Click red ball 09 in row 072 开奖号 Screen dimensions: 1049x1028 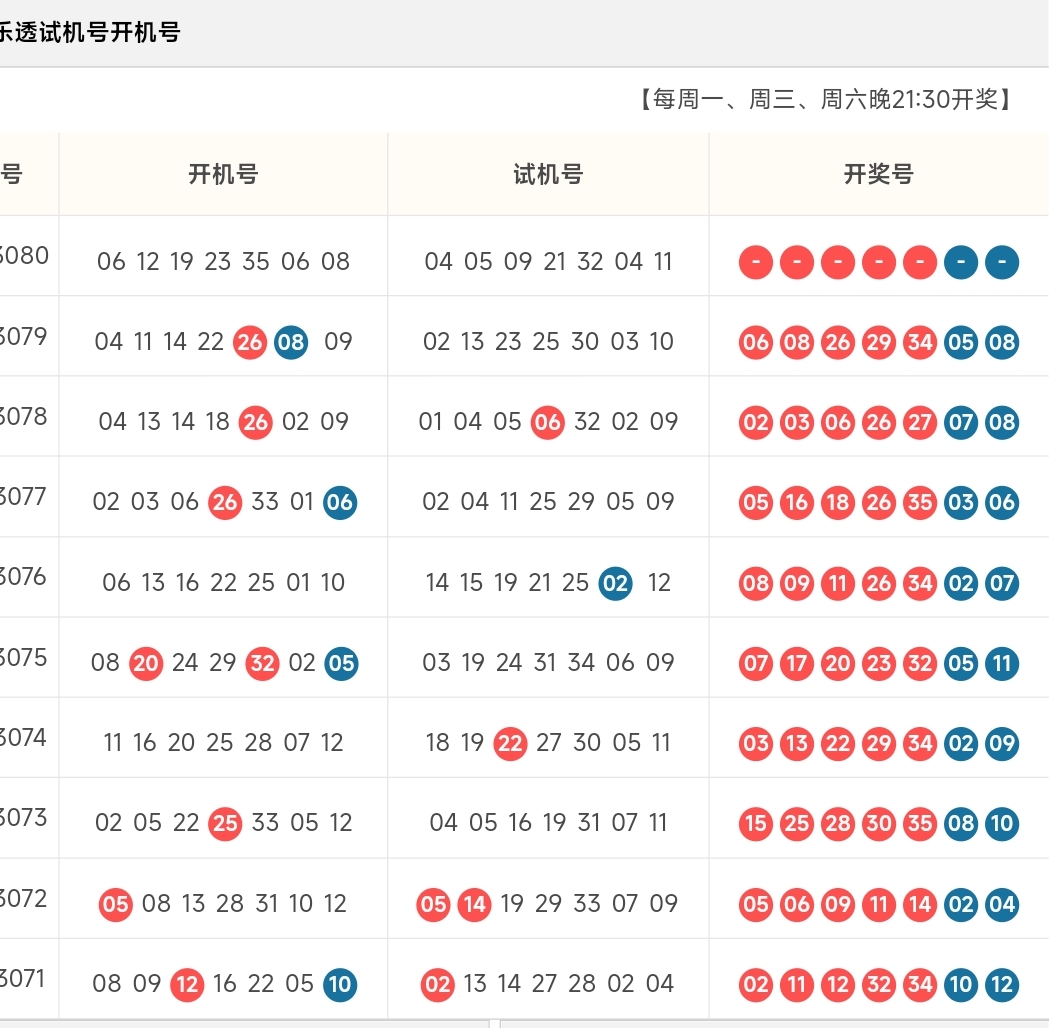click(x=838, y=904)
